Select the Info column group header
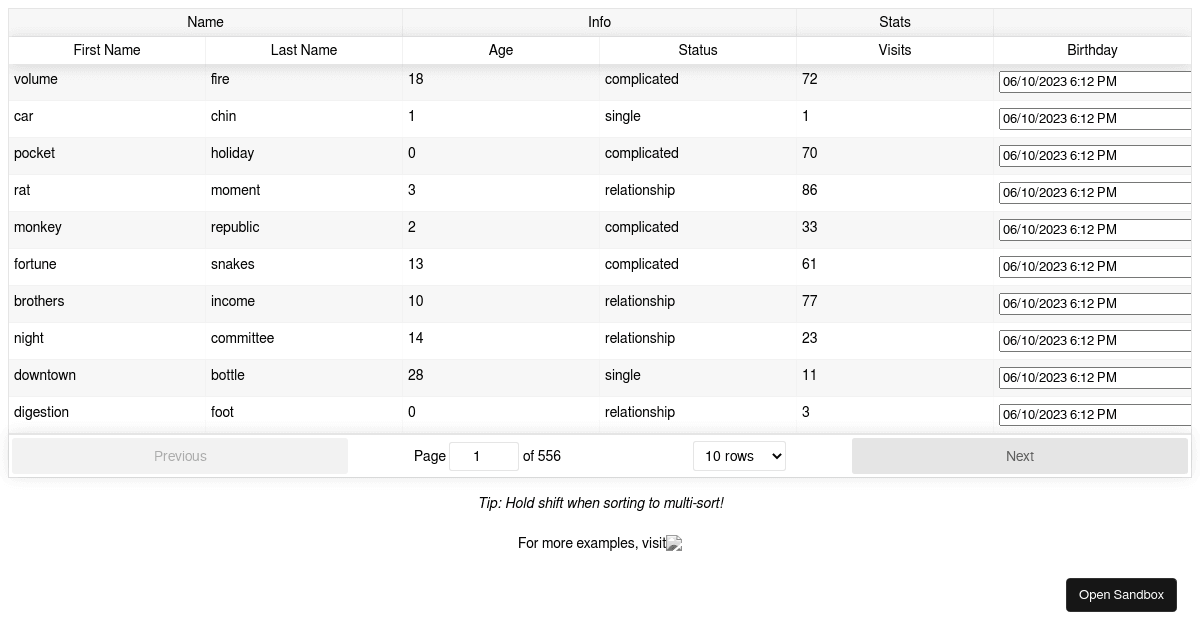This screenshot has height=630, width=1200. [x=599, y=22]
